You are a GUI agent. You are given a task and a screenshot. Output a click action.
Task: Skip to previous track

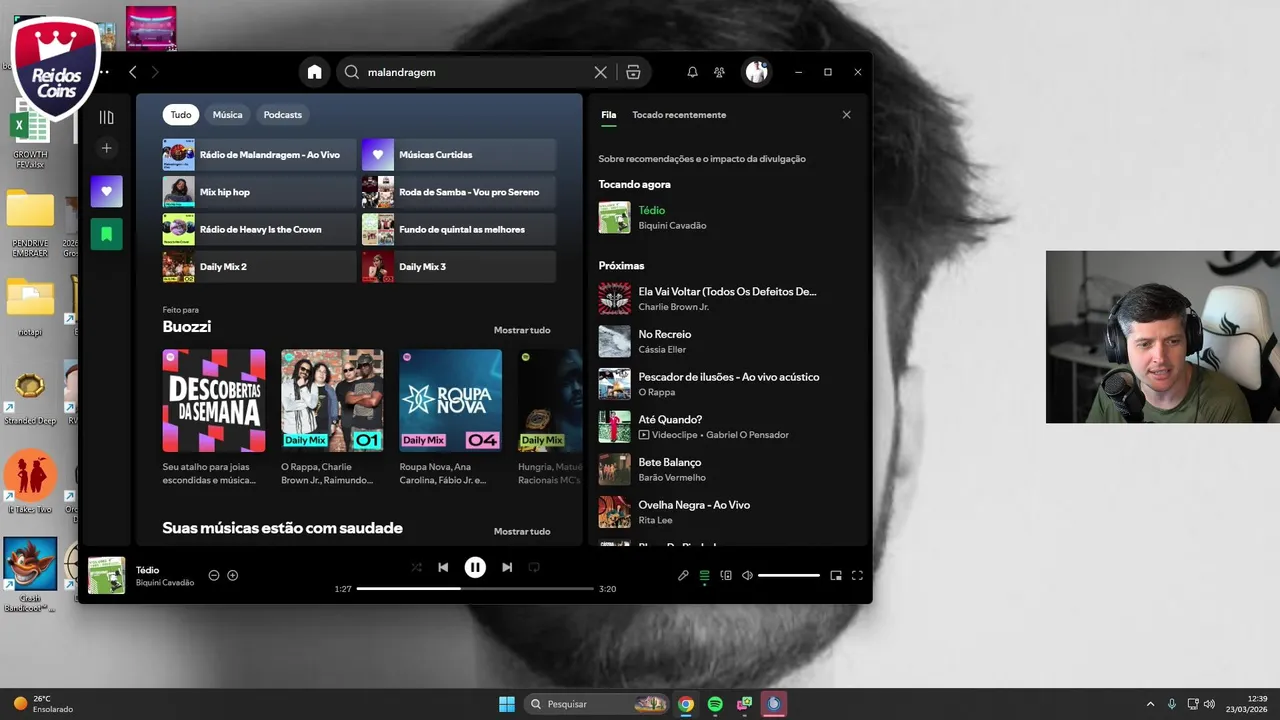pos(443,567)
